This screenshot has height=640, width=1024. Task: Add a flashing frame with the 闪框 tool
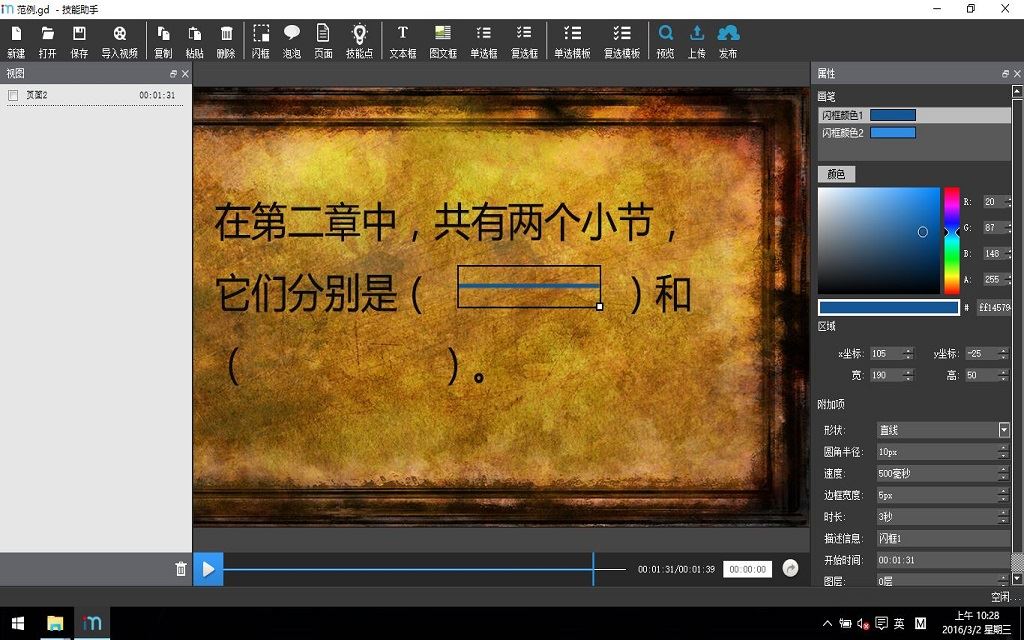pyautogui.click(x=261, y=41)
